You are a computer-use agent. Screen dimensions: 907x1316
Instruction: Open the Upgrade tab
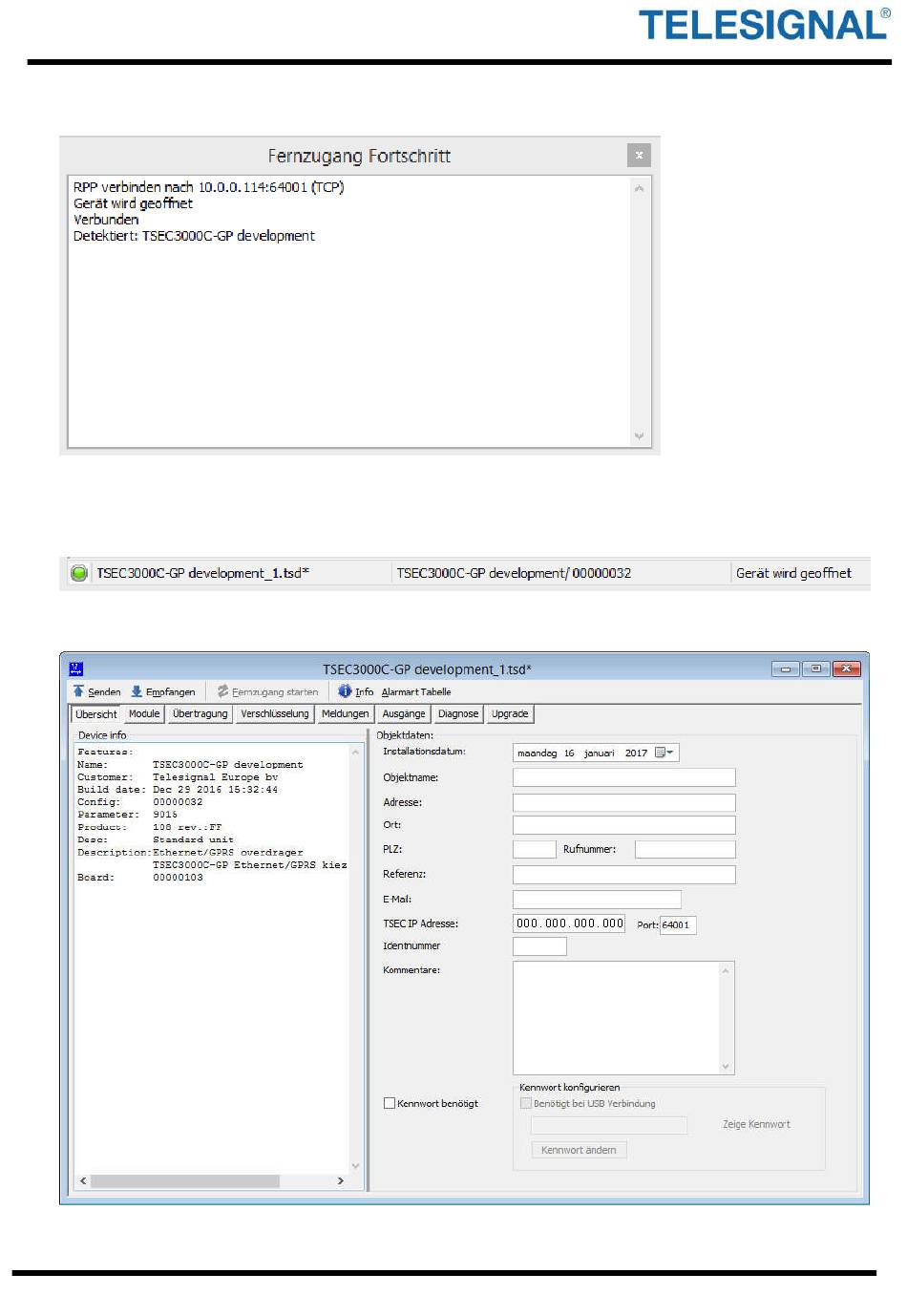pyautogui.click(x=510, y=714)
